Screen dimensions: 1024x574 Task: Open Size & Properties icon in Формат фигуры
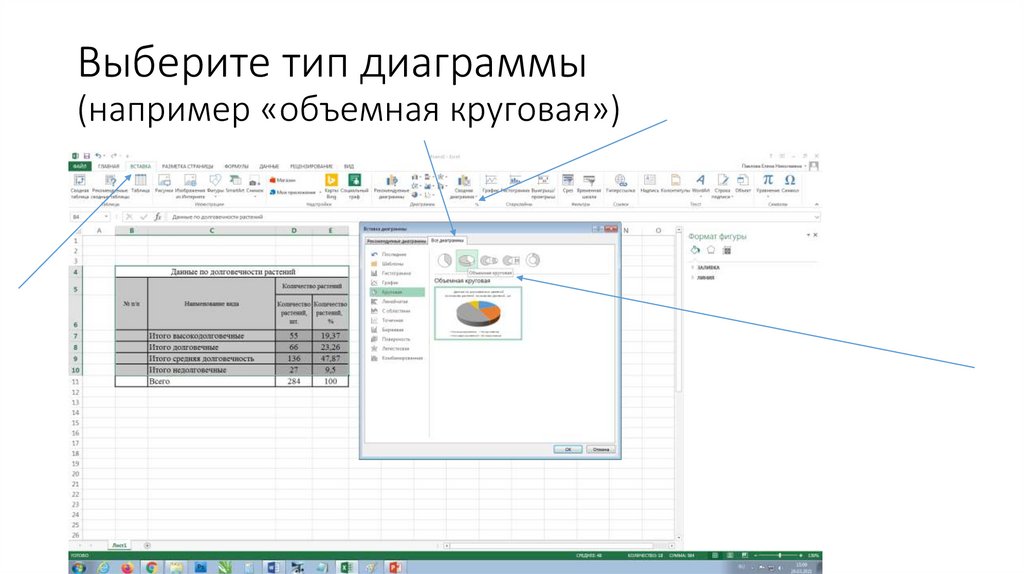coord(727,250)
